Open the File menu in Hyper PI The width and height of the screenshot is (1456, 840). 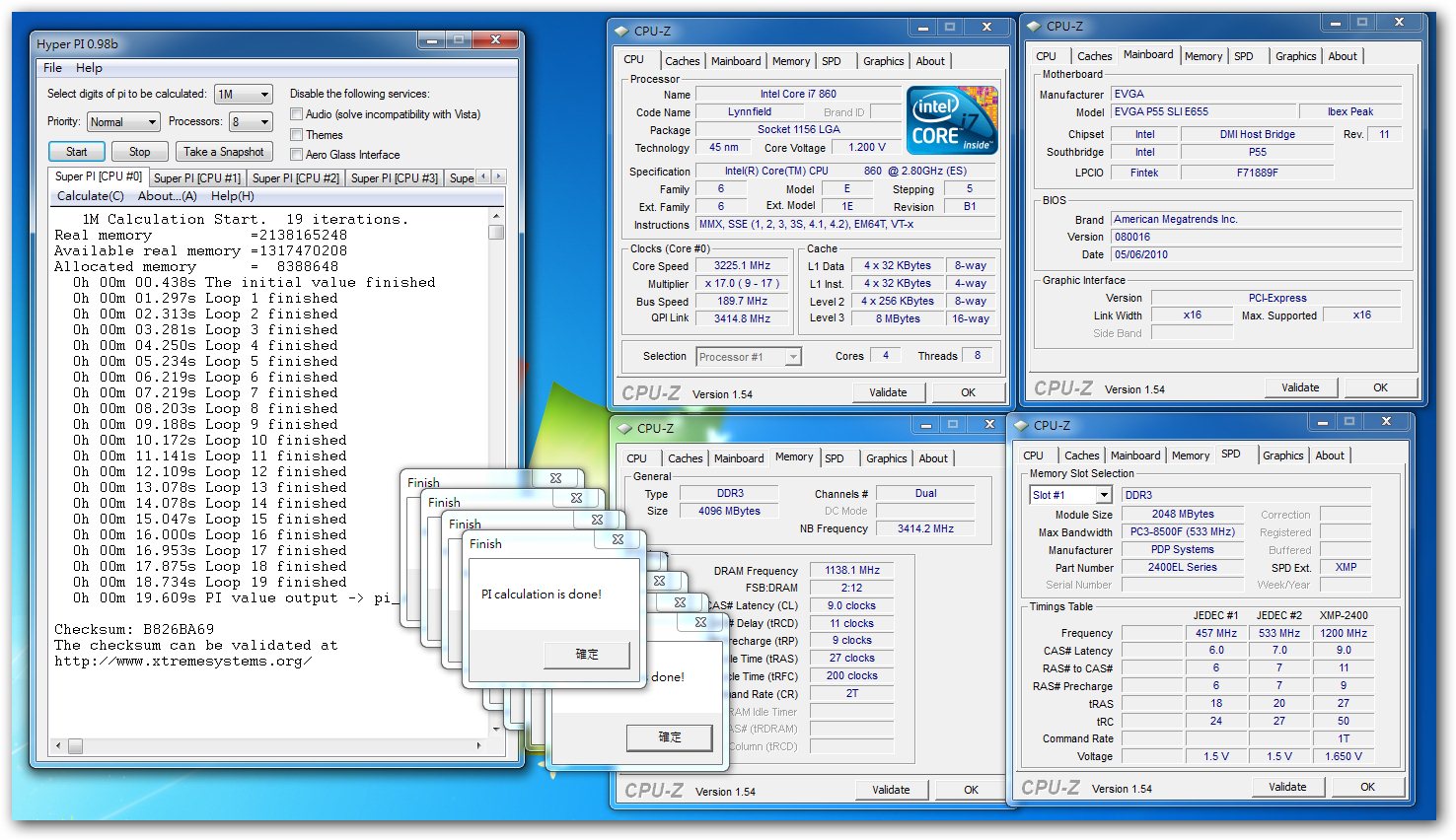(x=52, y=68)
